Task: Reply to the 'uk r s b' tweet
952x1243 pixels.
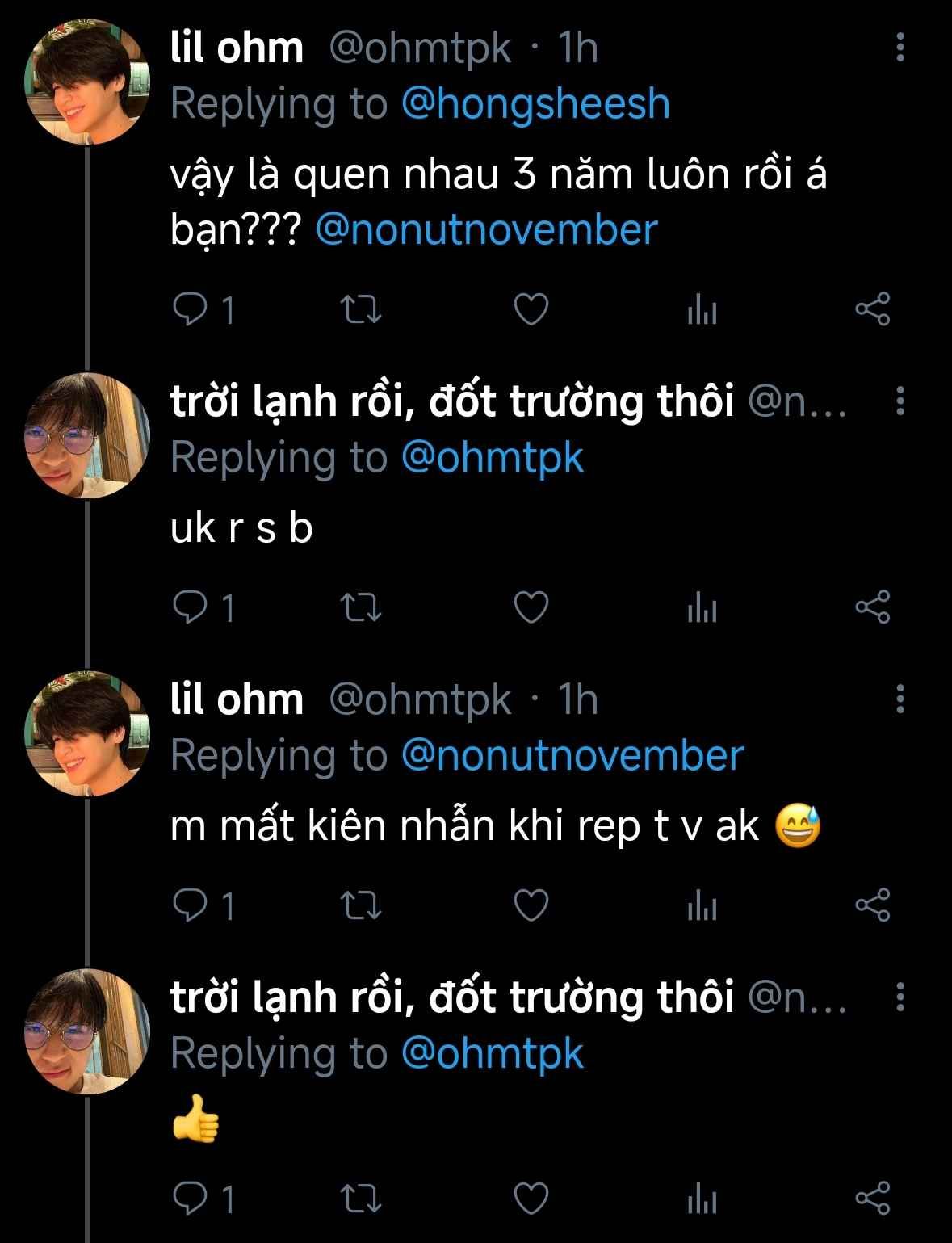Action: tap(191, 607)
